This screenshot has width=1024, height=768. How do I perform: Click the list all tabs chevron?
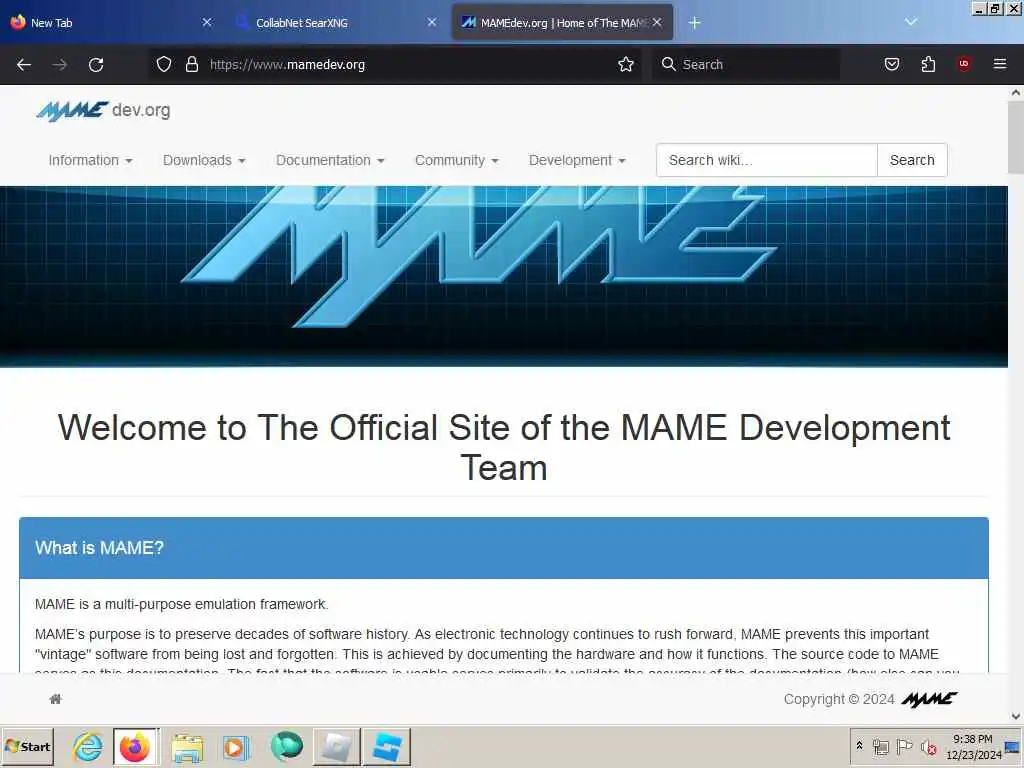coord(911,22)
